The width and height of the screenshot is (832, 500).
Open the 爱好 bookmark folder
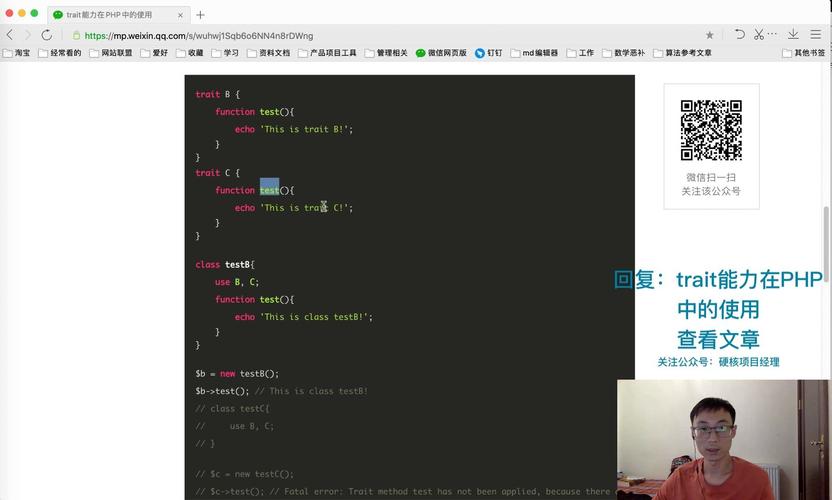(154, 53)
